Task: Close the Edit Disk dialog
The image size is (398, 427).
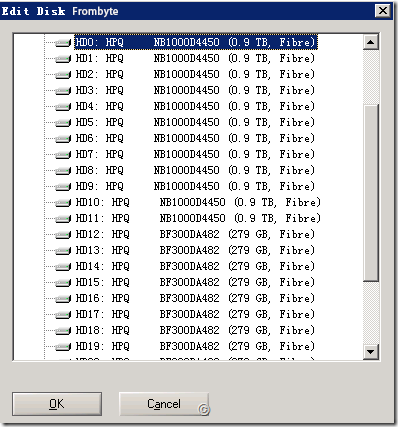Action: (383, 11)
